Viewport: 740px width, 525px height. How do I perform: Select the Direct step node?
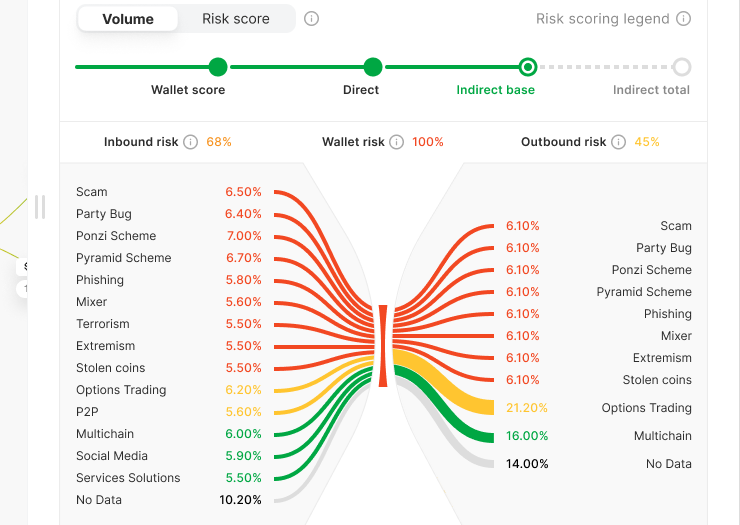pyautogui.click(x=373, y=67)
